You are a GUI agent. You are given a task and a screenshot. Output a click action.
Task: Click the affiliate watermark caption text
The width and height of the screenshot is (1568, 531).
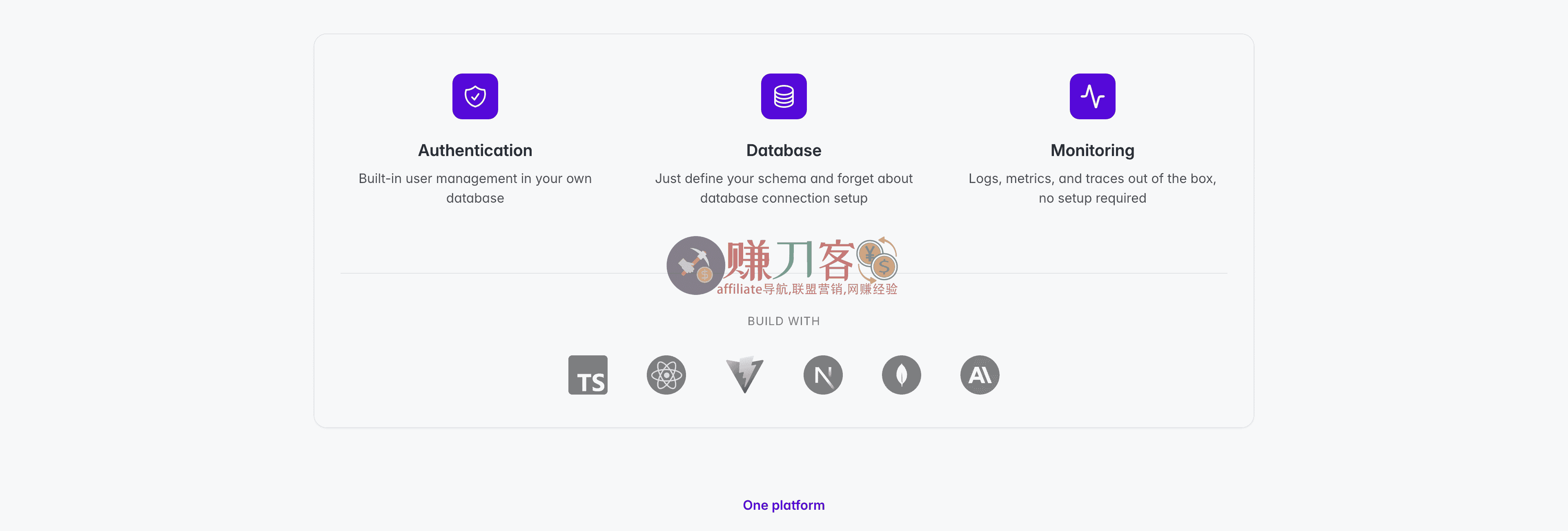[x=806, y=289]
